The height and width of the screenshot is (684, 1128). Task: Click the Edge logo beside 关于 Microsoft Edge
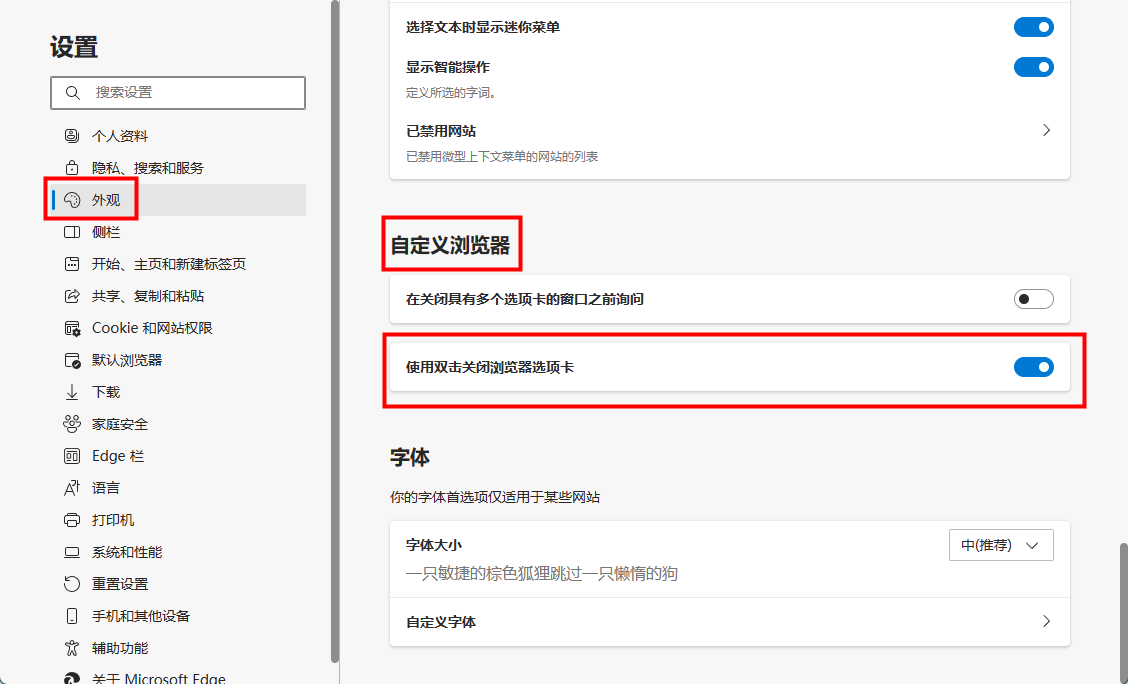click(x=72, y=678)
